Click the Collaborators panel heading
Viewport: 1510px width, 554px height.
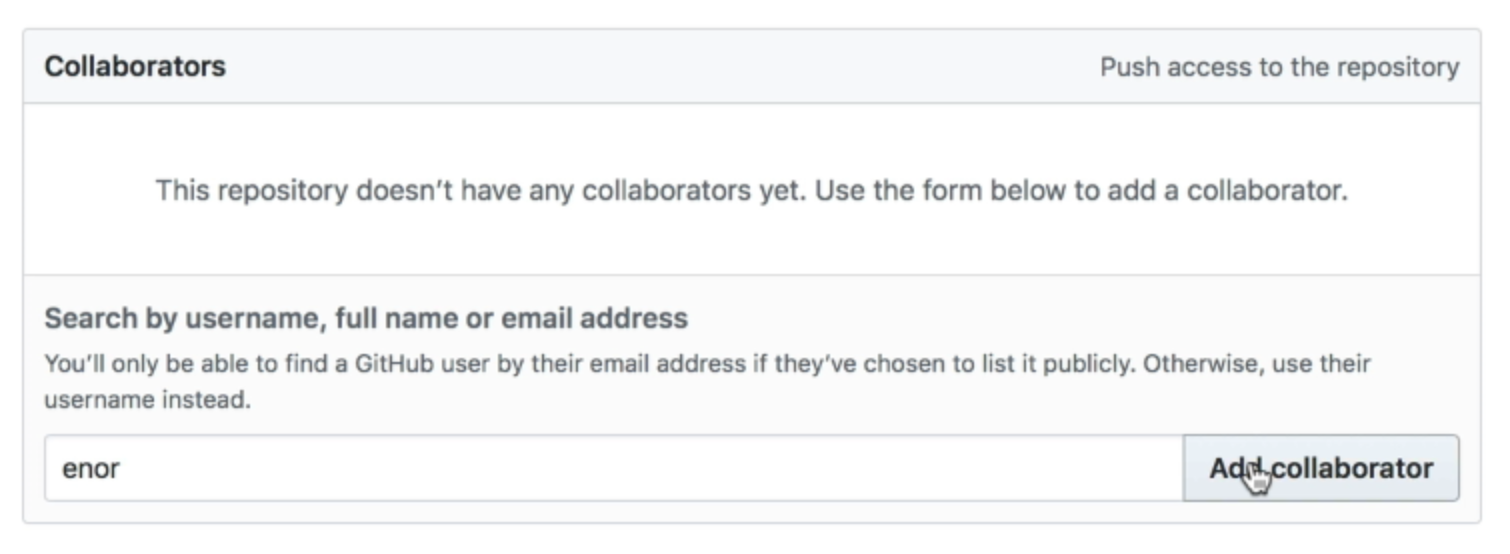point(135,67)
